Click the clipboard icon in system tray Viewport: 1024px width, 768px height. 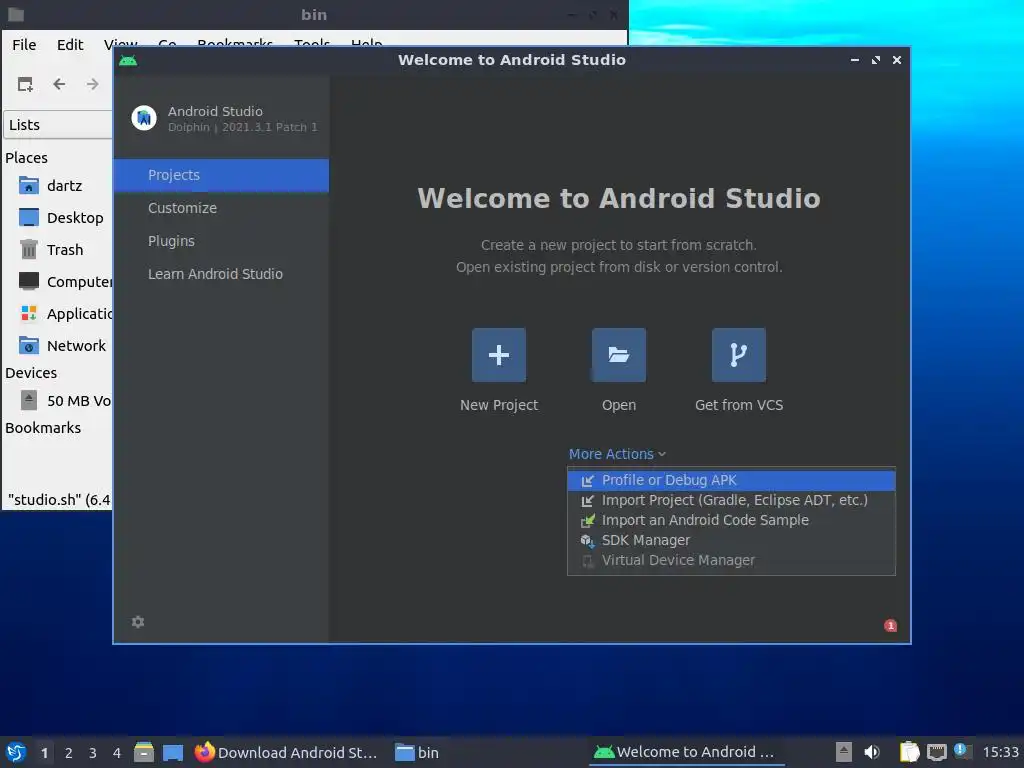pos(909,752)
